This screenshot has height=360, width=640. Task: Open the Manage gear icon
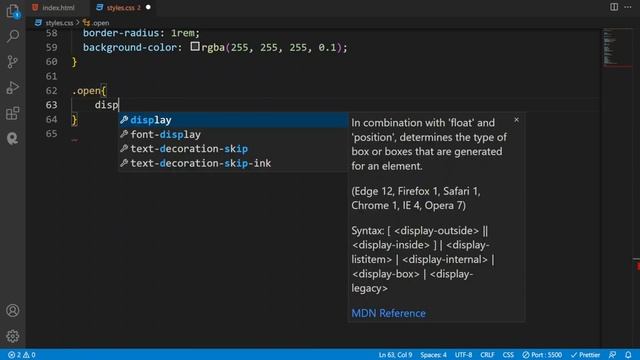tap(13, 336)
